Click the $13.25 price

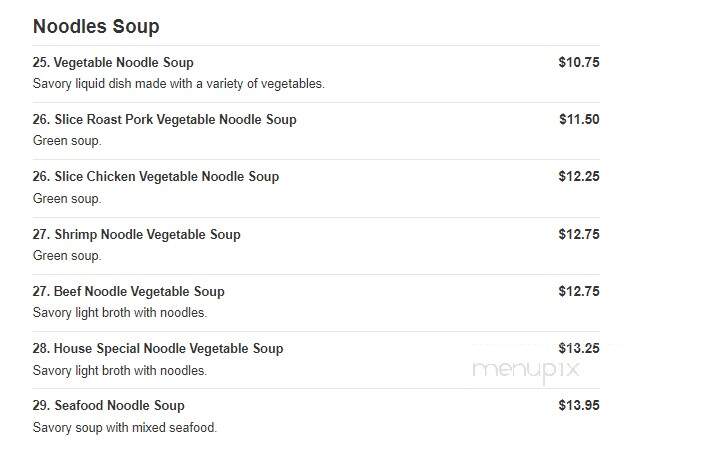coord(579,349)
